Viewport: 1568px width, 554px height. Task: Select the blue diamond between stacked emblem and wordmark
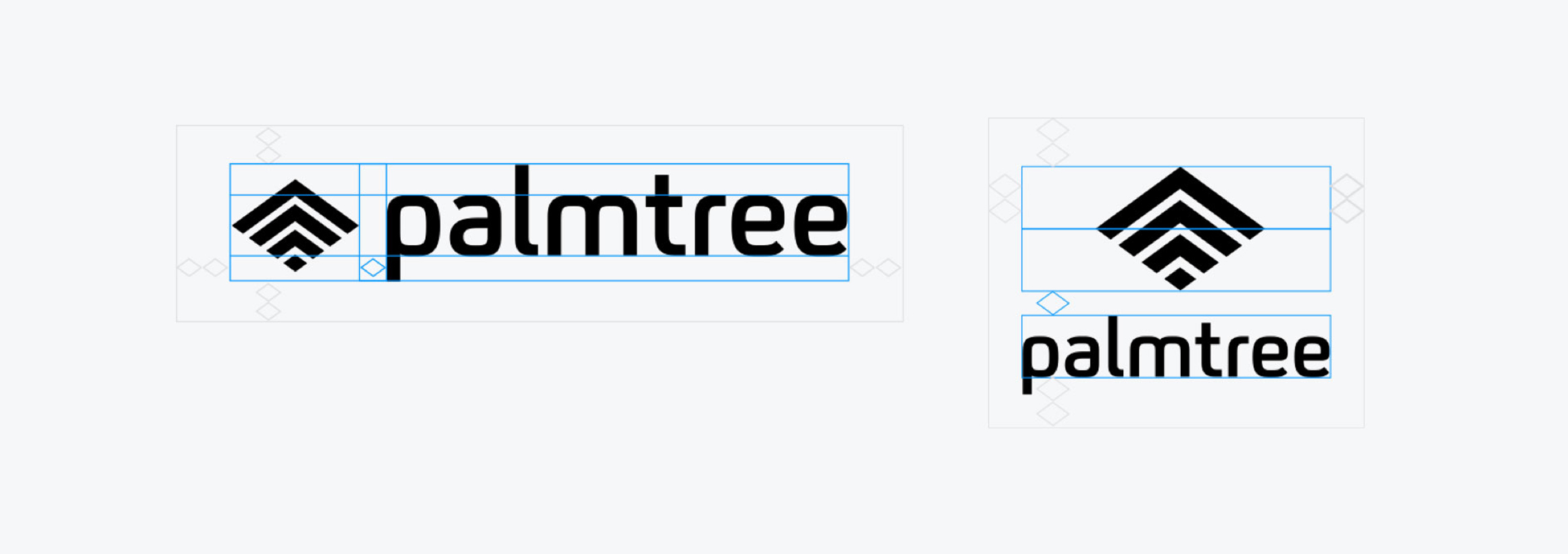[1052, 303]
